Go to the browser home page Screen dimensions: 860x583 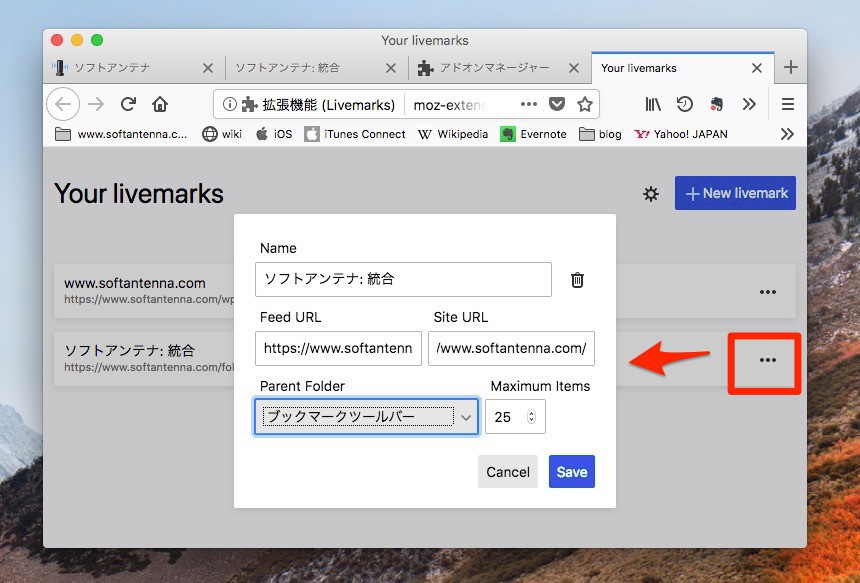point(160,104)
